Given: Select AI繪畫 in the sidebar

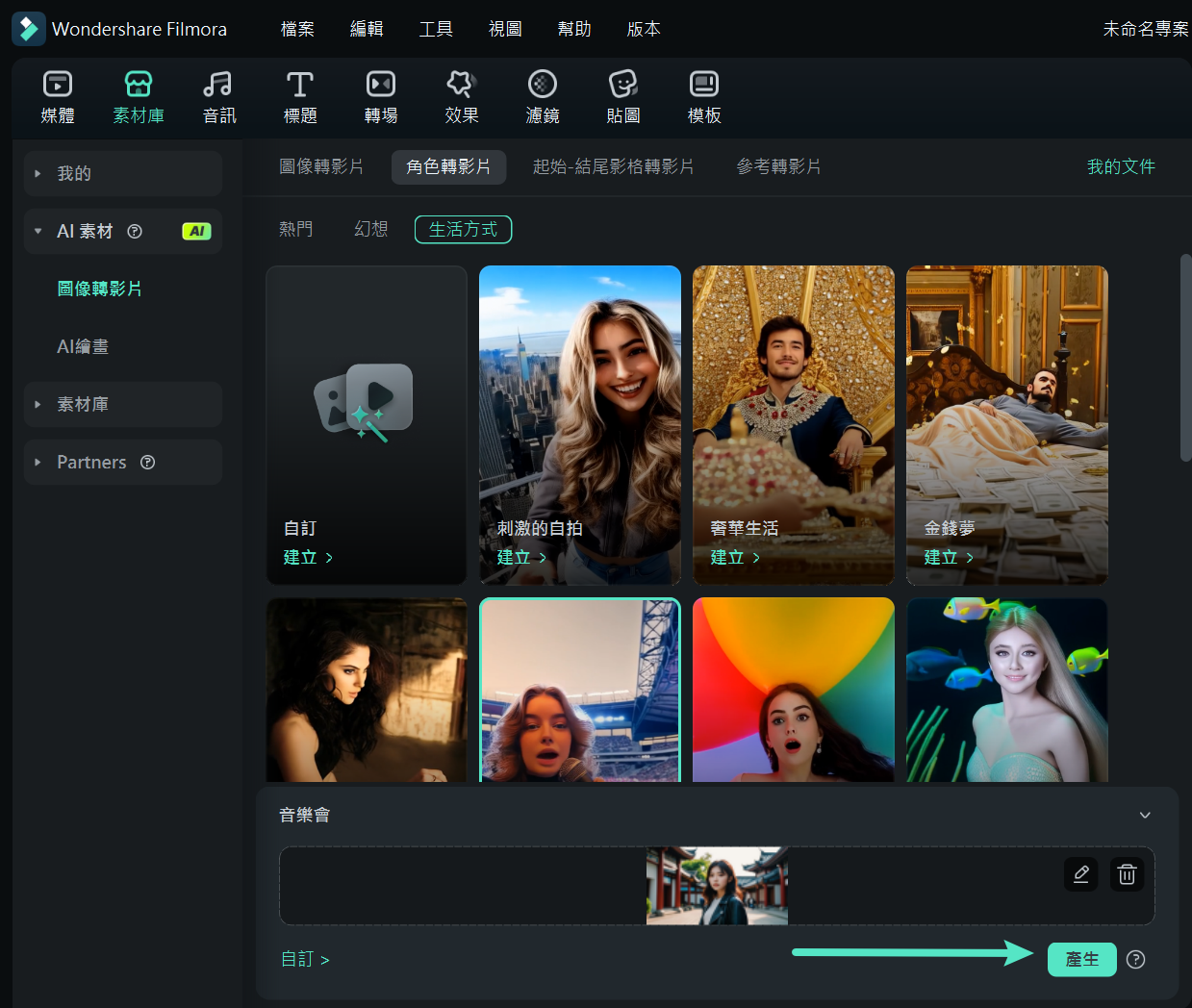Looking at the screenshot, I should pos(83,346).
